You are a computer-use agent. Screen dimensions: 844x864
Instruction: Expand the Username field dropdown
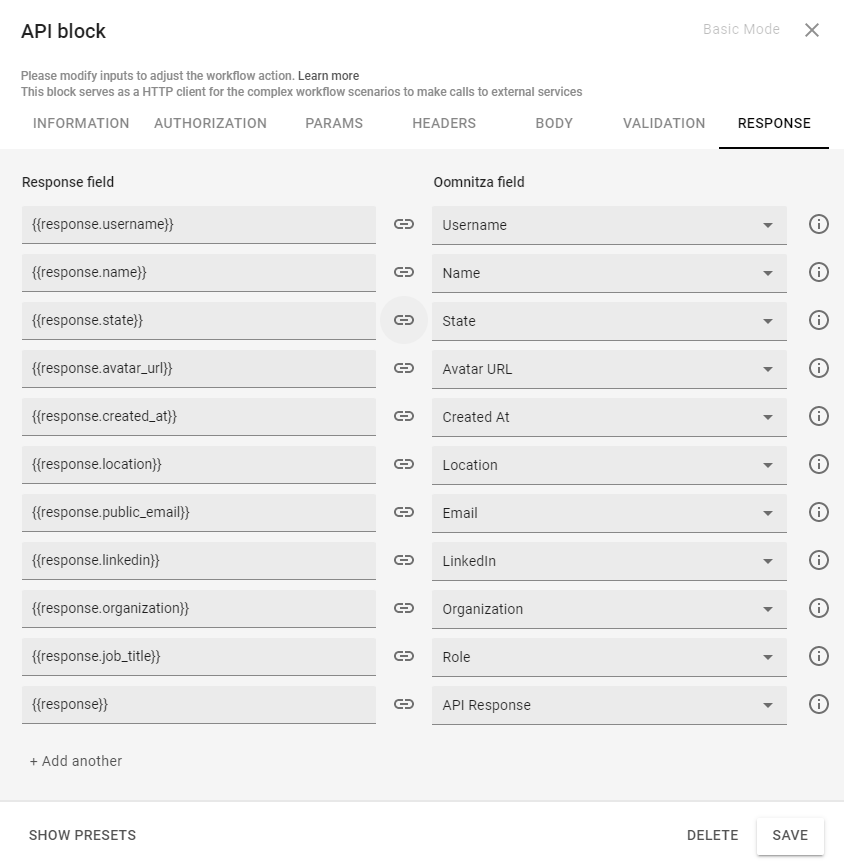(x=767, y=225)
